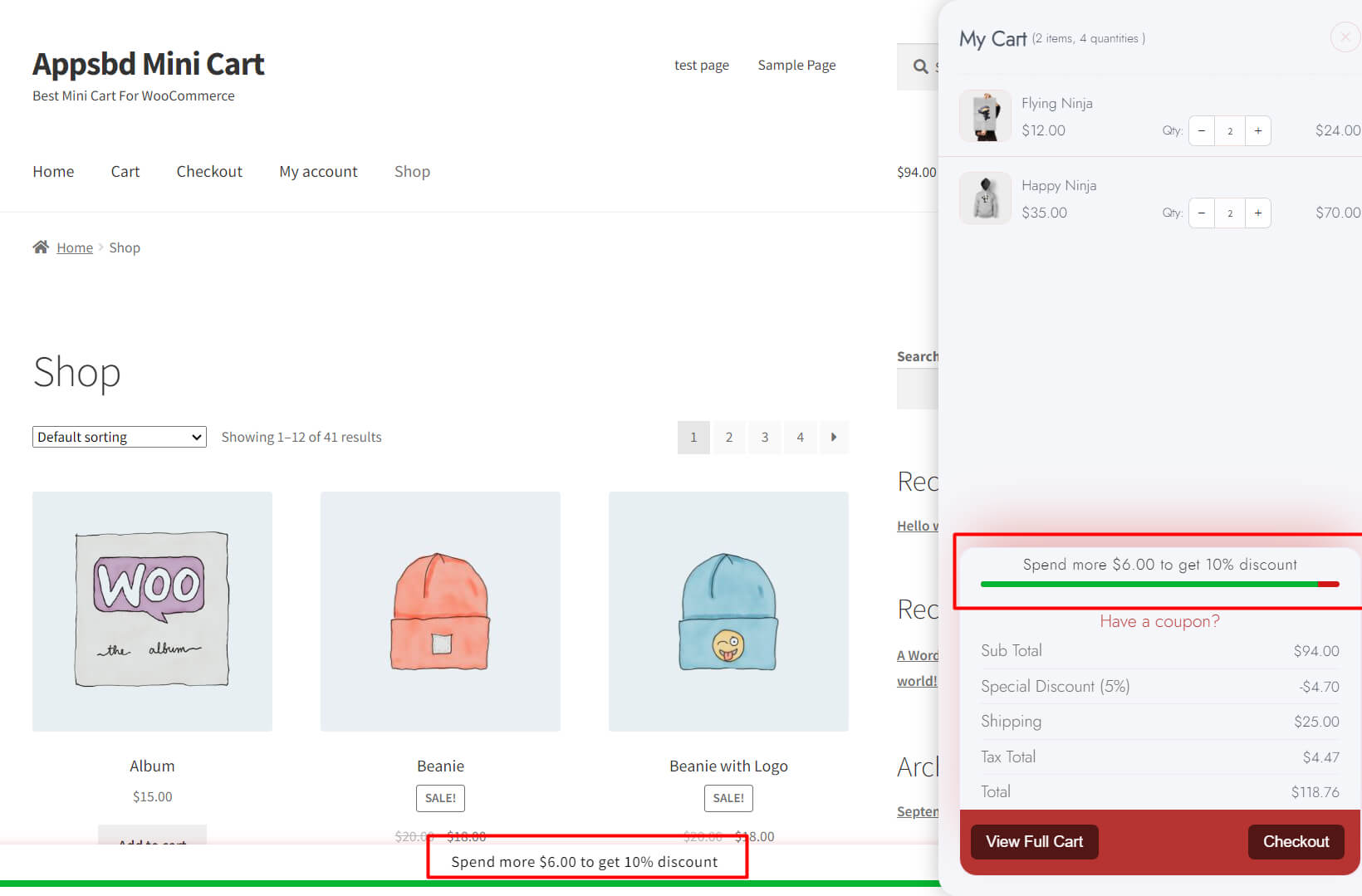Decrease Happy Ninja quantity with minus
Image resolution: width=1362 pixels, height=896 pixels.
pos(1201,213)
